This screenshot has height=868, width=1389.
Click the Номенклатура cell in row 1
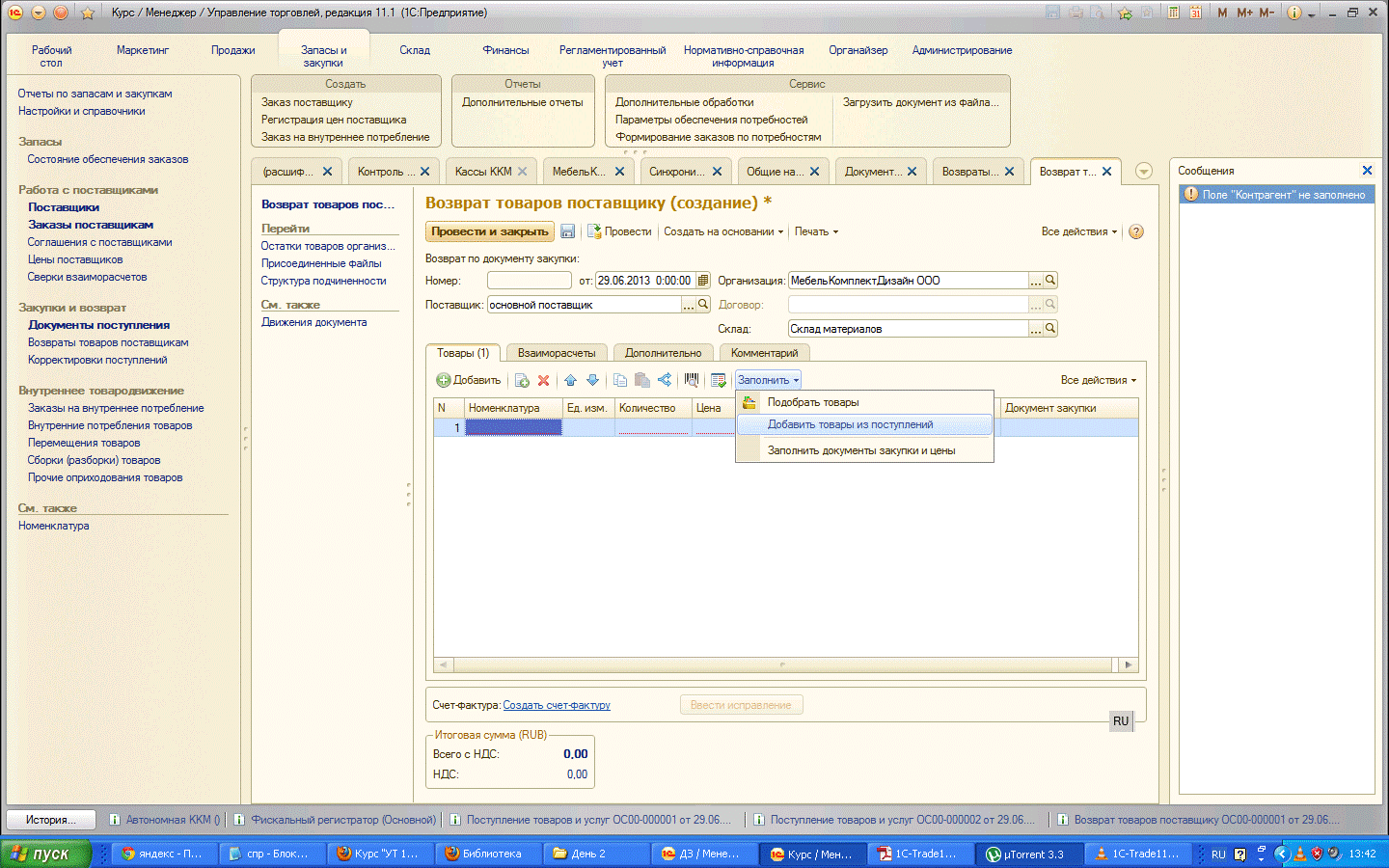[x=513, y=427]
